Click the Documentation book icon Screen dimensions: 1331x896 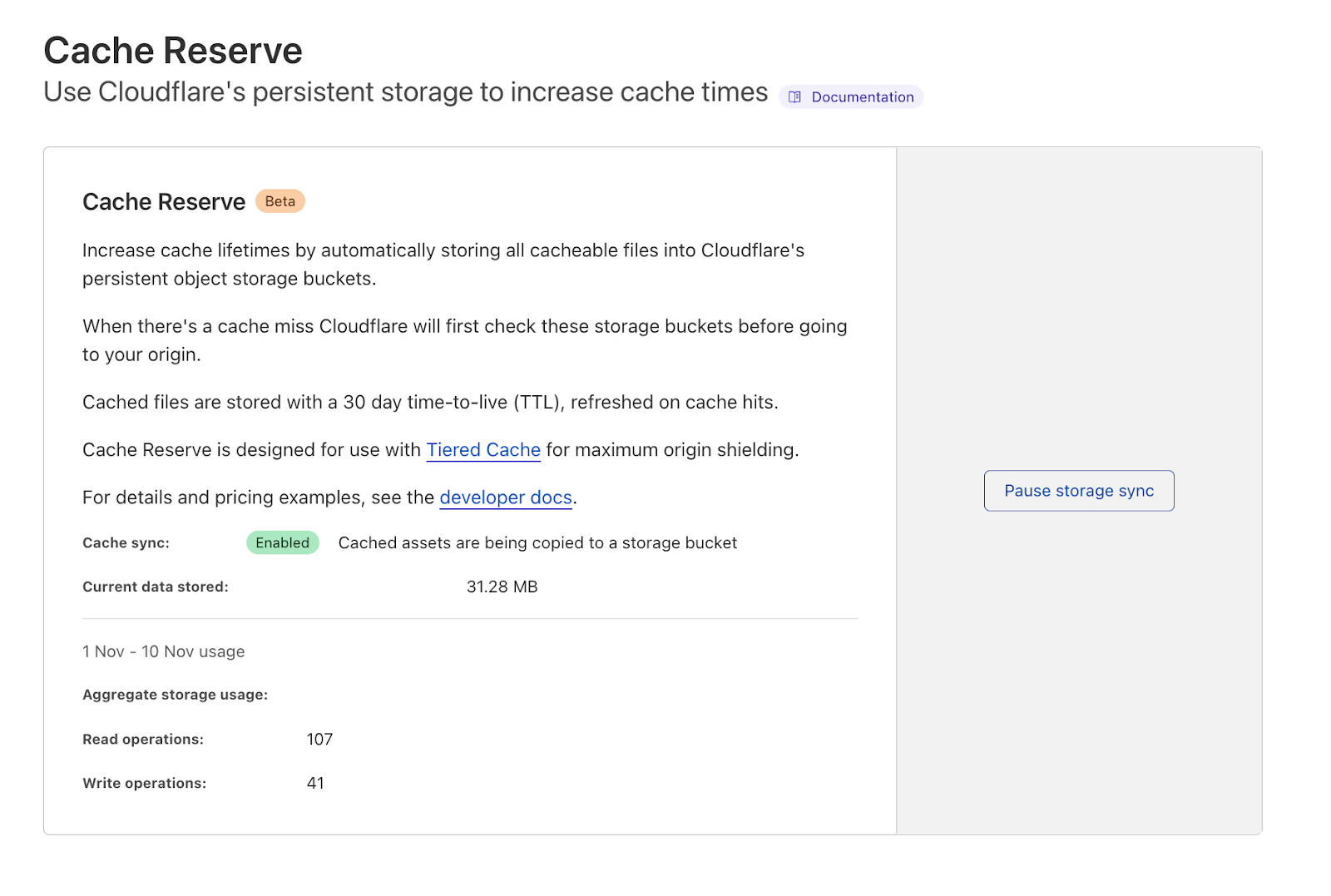pyautogui.click(x=794, y=97)
